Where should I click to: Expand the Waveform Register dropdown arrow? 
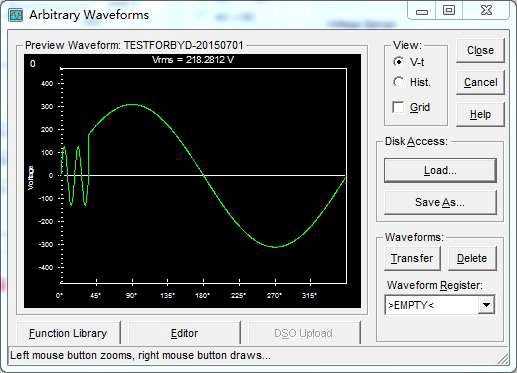[486, 305]
